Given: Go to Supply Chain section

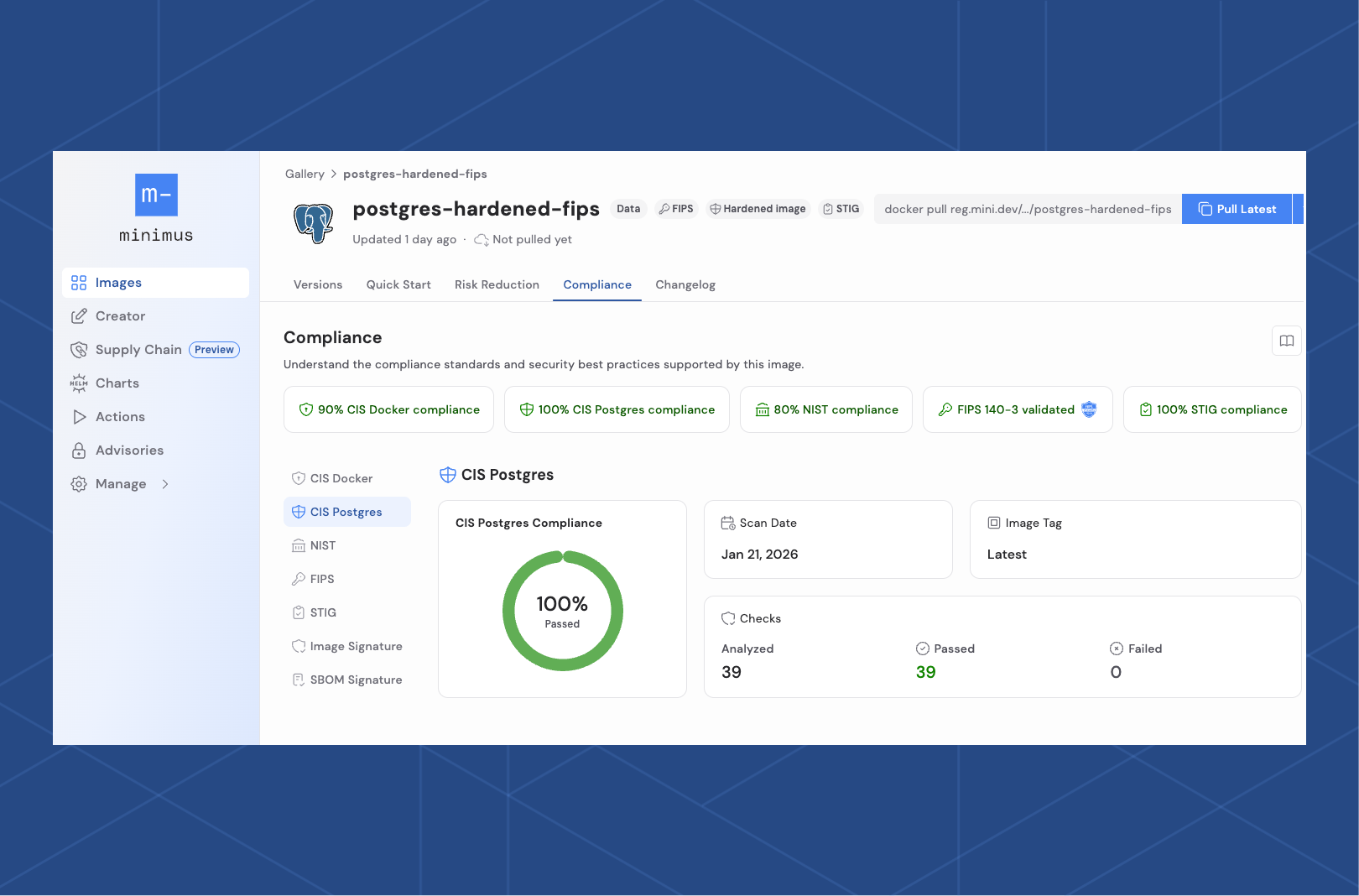Looking at the screenshot, I should coord(138,350).
